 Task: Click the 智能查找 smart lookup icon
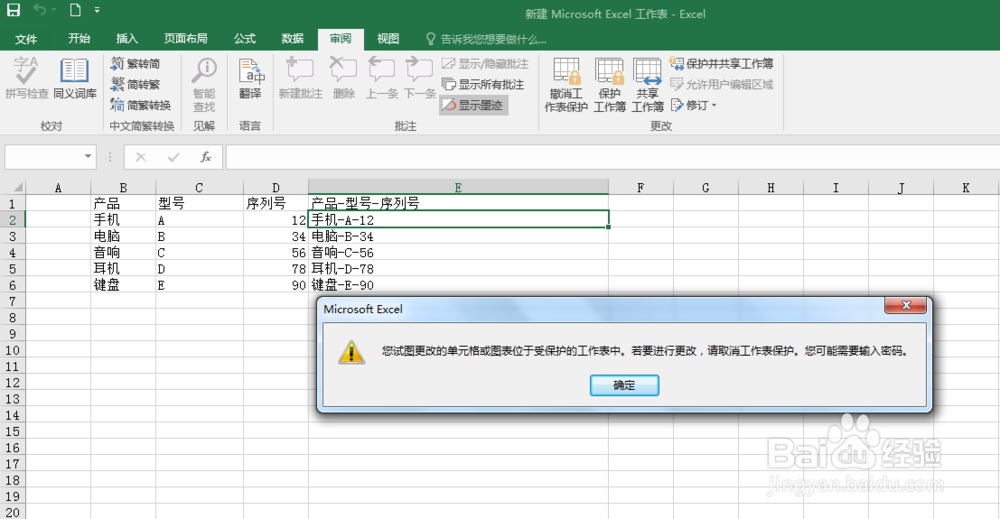pos(204,84)
